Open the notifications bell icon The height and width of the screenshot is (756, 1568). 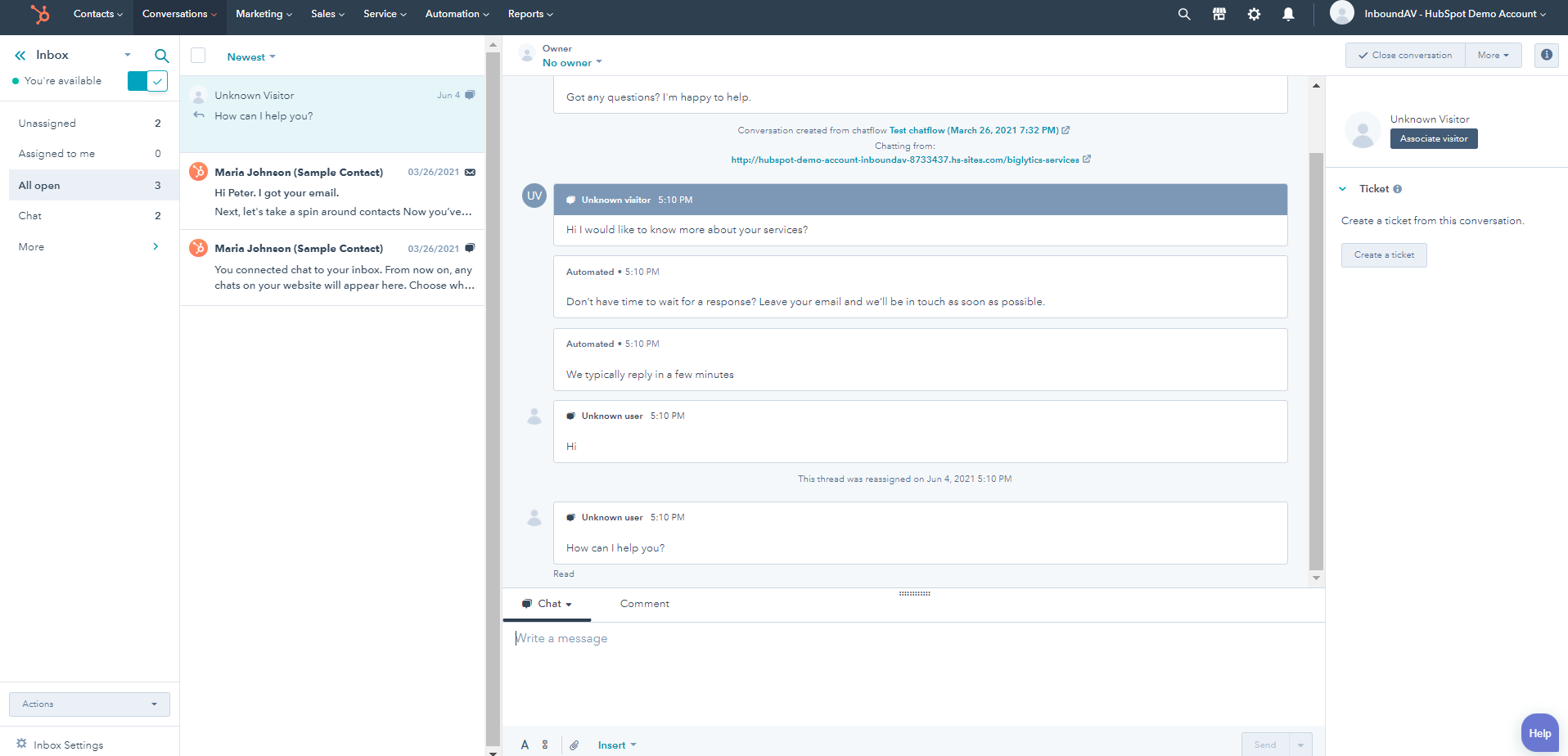(1288, 14)
